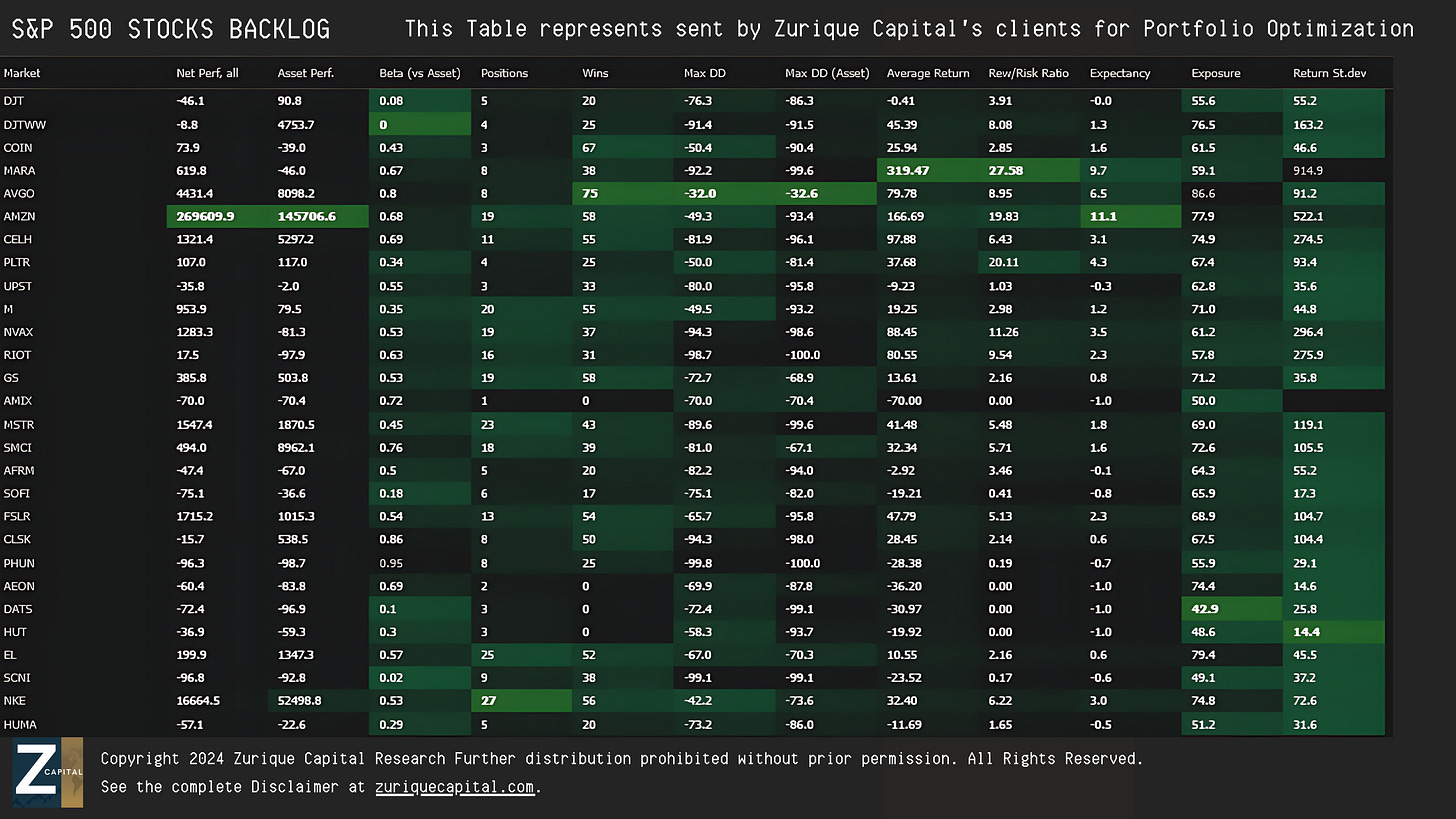
Task: Select the RIOT ticker
Action: click(18, 355)
